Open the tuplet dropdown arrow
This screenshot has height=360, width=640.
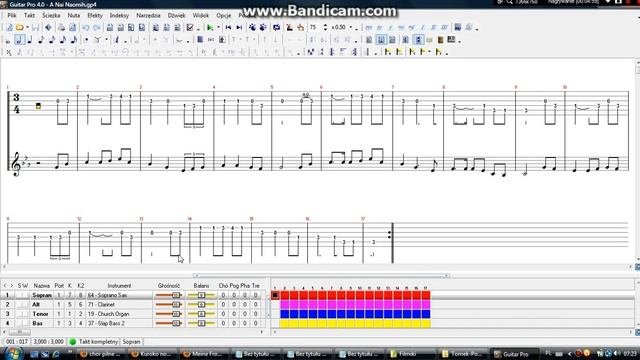(106, 40)
